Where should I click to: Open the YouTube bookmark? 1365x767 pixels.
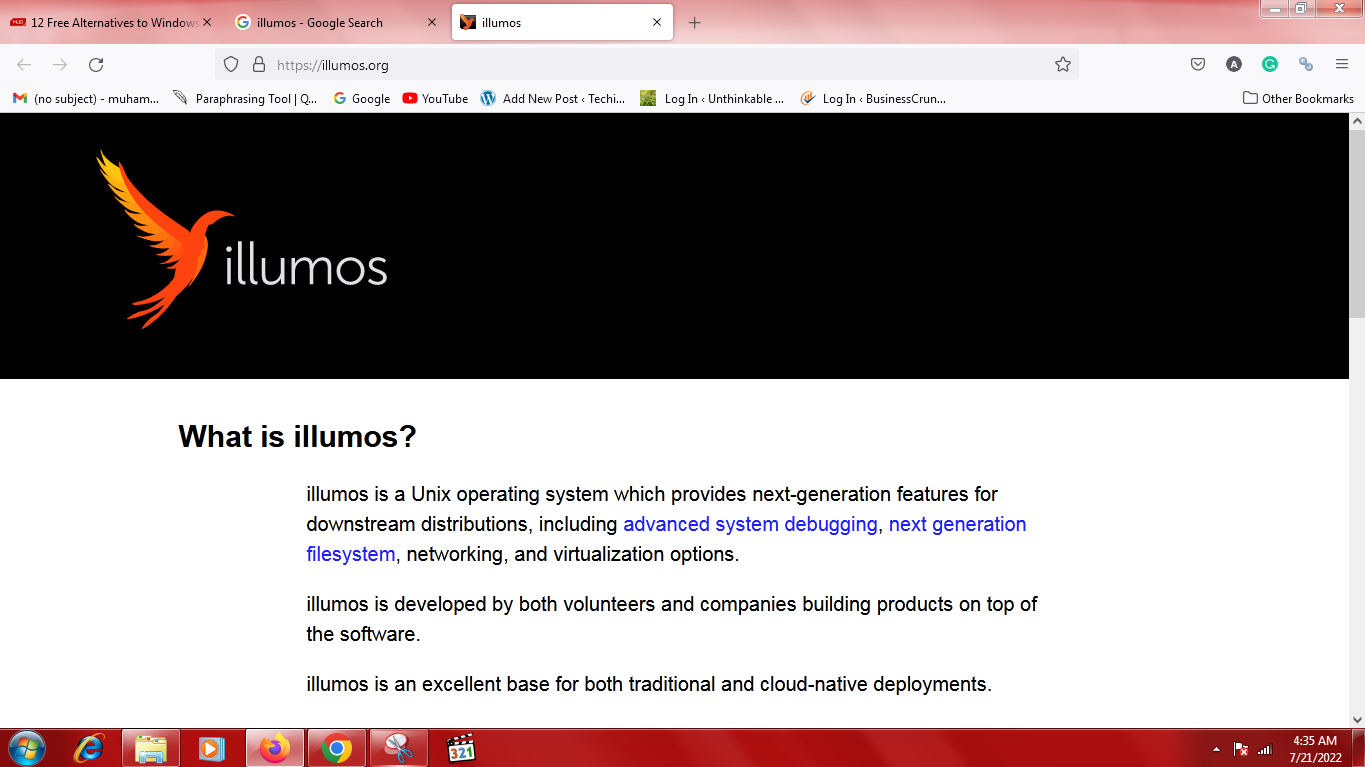point(435,99)
